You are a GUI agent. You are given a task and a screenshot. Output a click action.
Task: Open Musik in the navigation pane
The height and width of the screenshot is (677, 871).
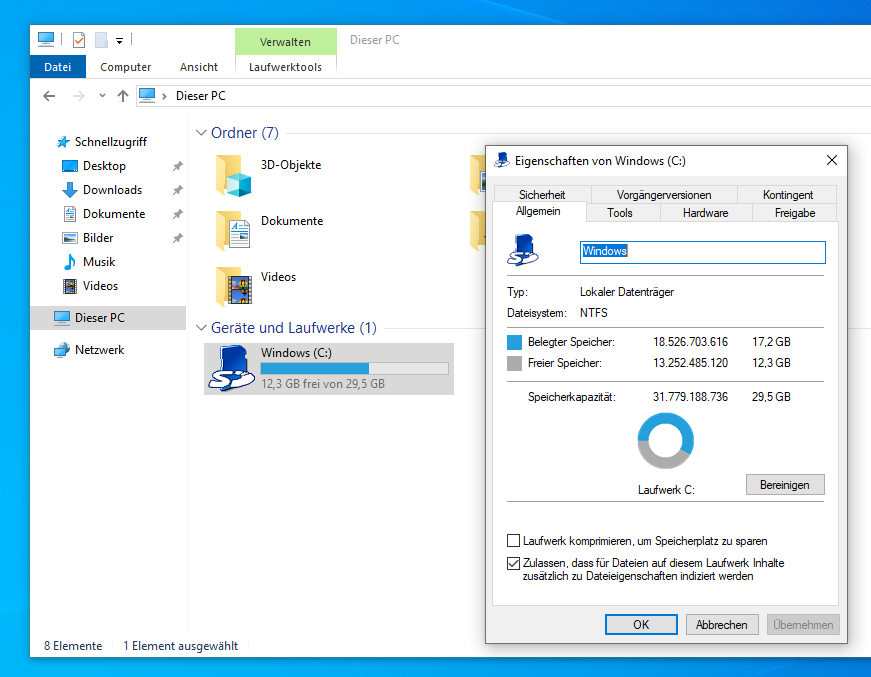click(x=99, y=262)
